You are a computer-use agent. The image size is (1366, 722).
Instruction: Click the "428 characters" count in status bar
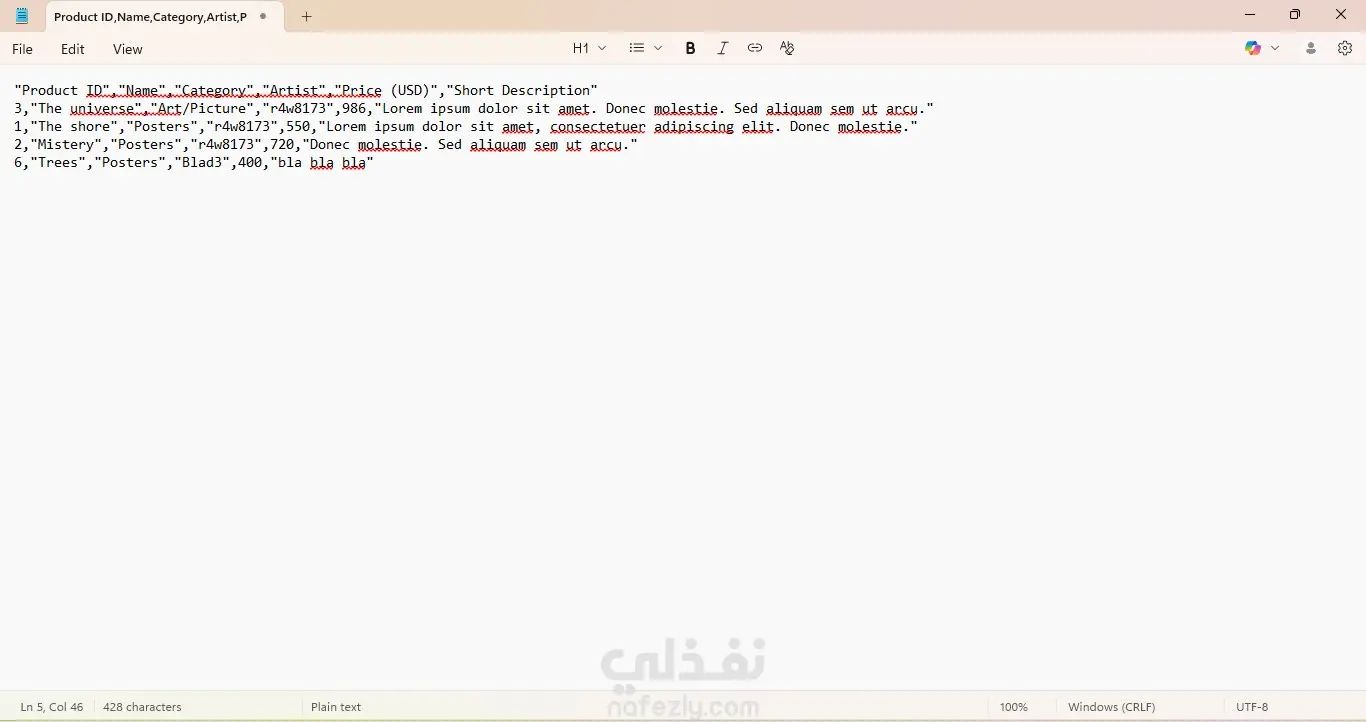(142, 707)
